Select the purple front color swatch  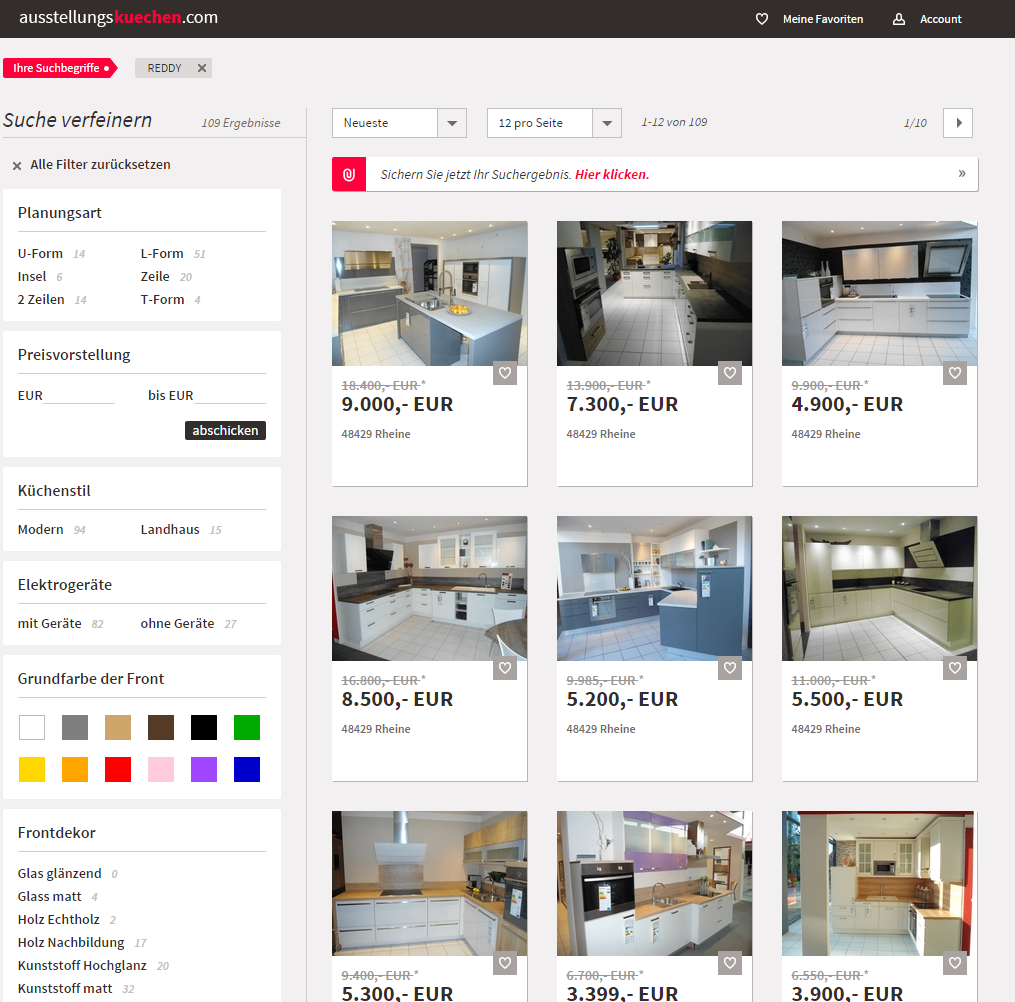(204, 770)
